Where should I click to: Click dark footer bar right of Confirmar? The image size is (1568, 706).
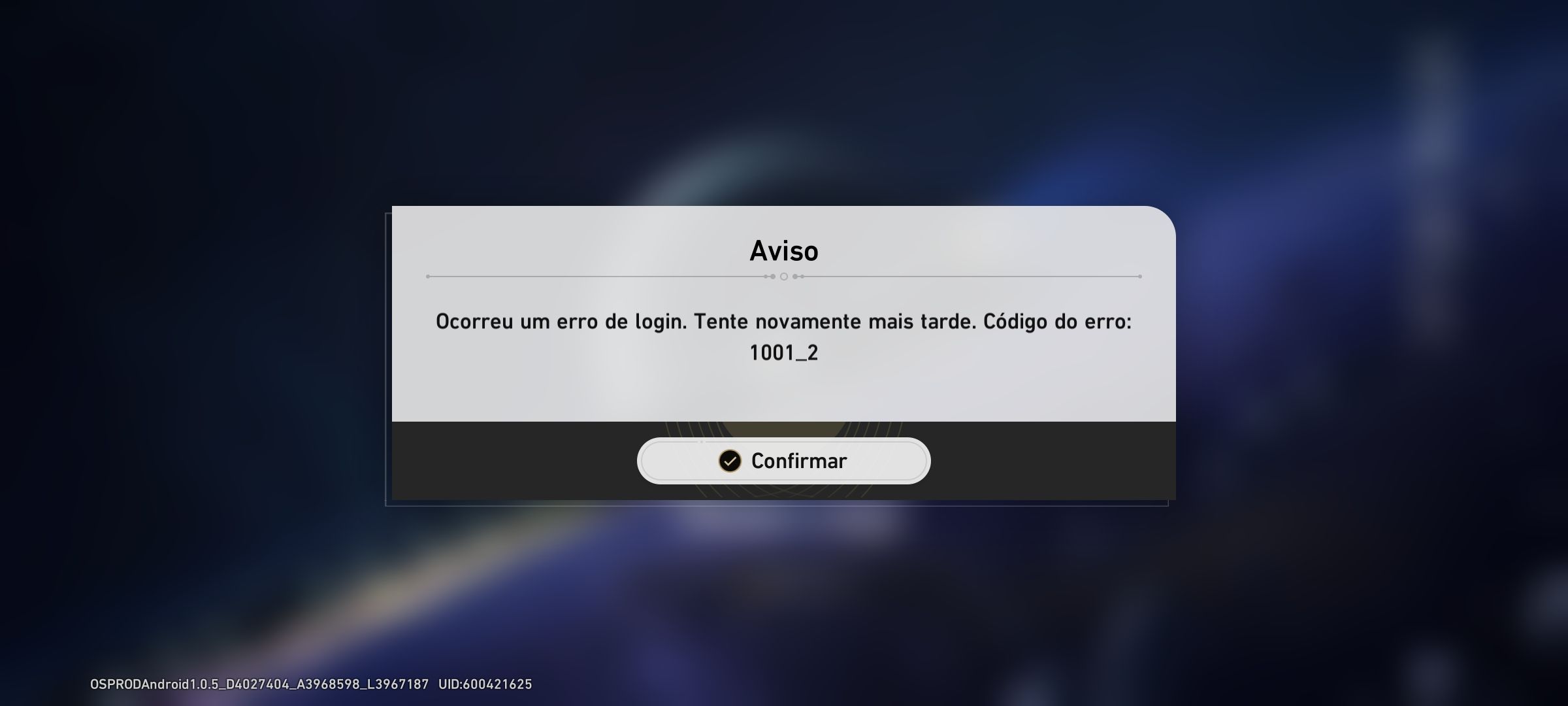tap(1053, 461)
